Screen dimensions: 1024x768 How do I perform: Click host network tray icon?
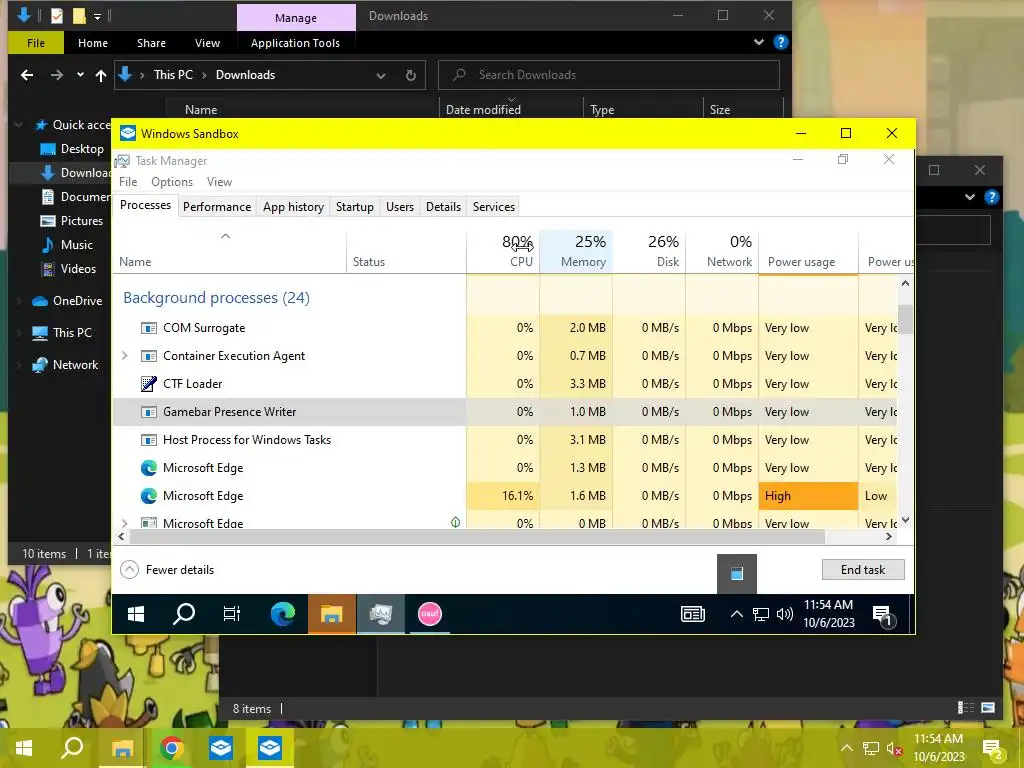tap(871, 748)
